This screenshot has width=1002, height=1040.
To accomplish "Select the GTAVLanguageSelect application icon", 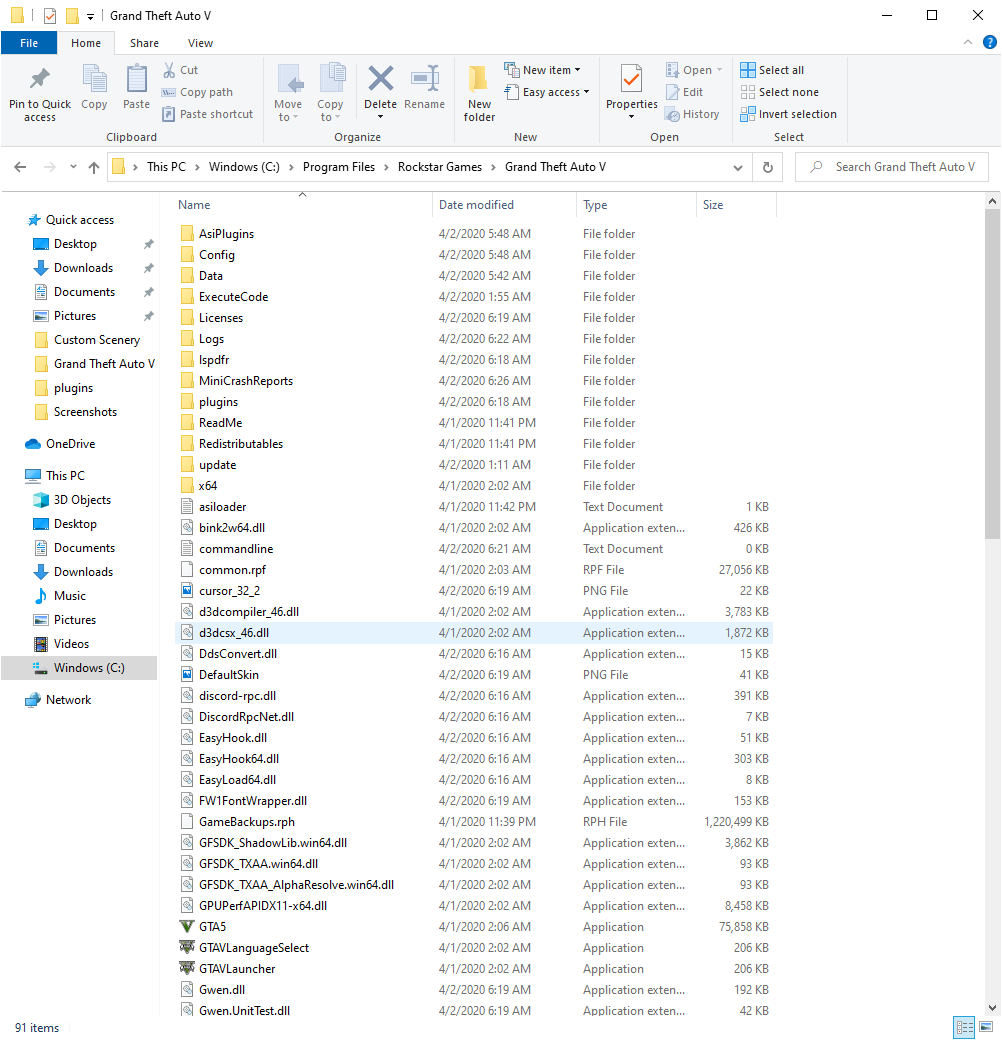I will pos(187,948).
